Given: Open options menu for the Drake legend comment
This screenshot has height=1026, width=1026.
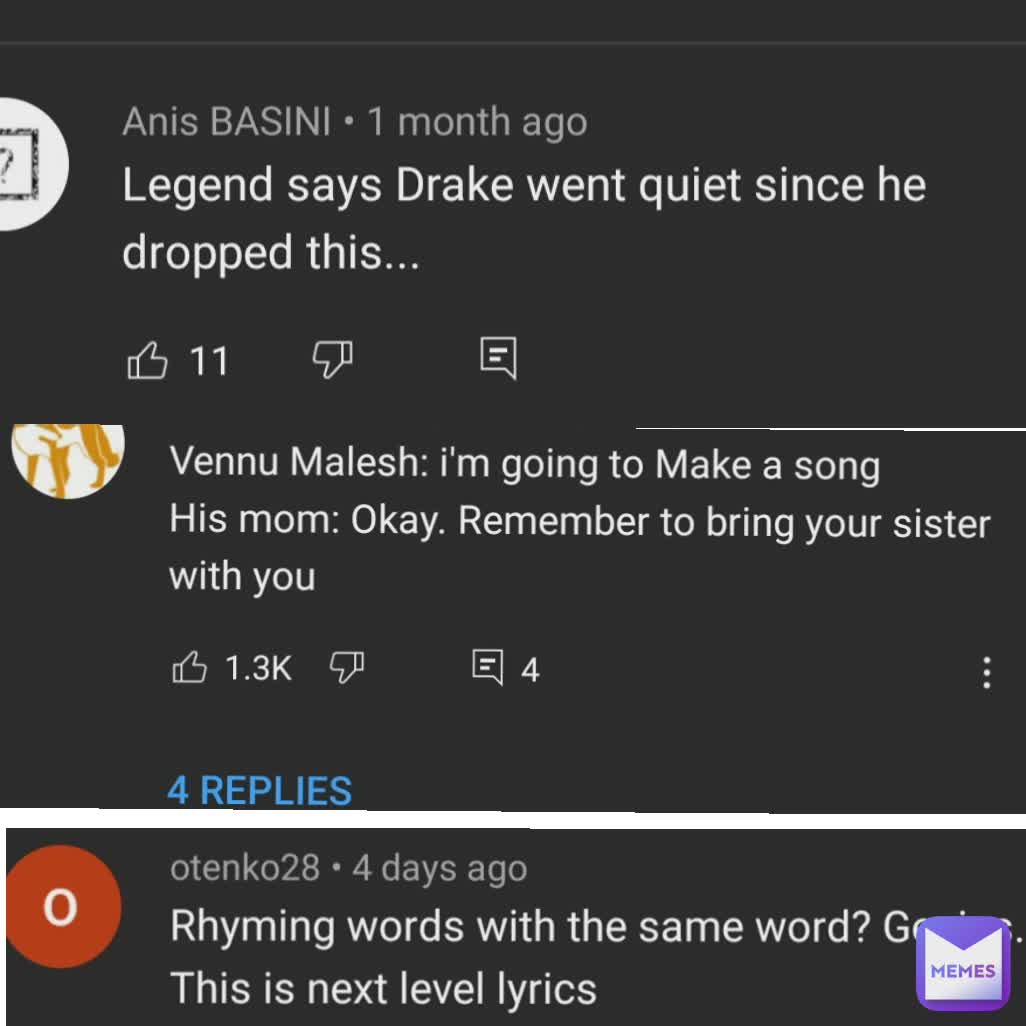Looking at the screenshot, I should coord(986,361).
